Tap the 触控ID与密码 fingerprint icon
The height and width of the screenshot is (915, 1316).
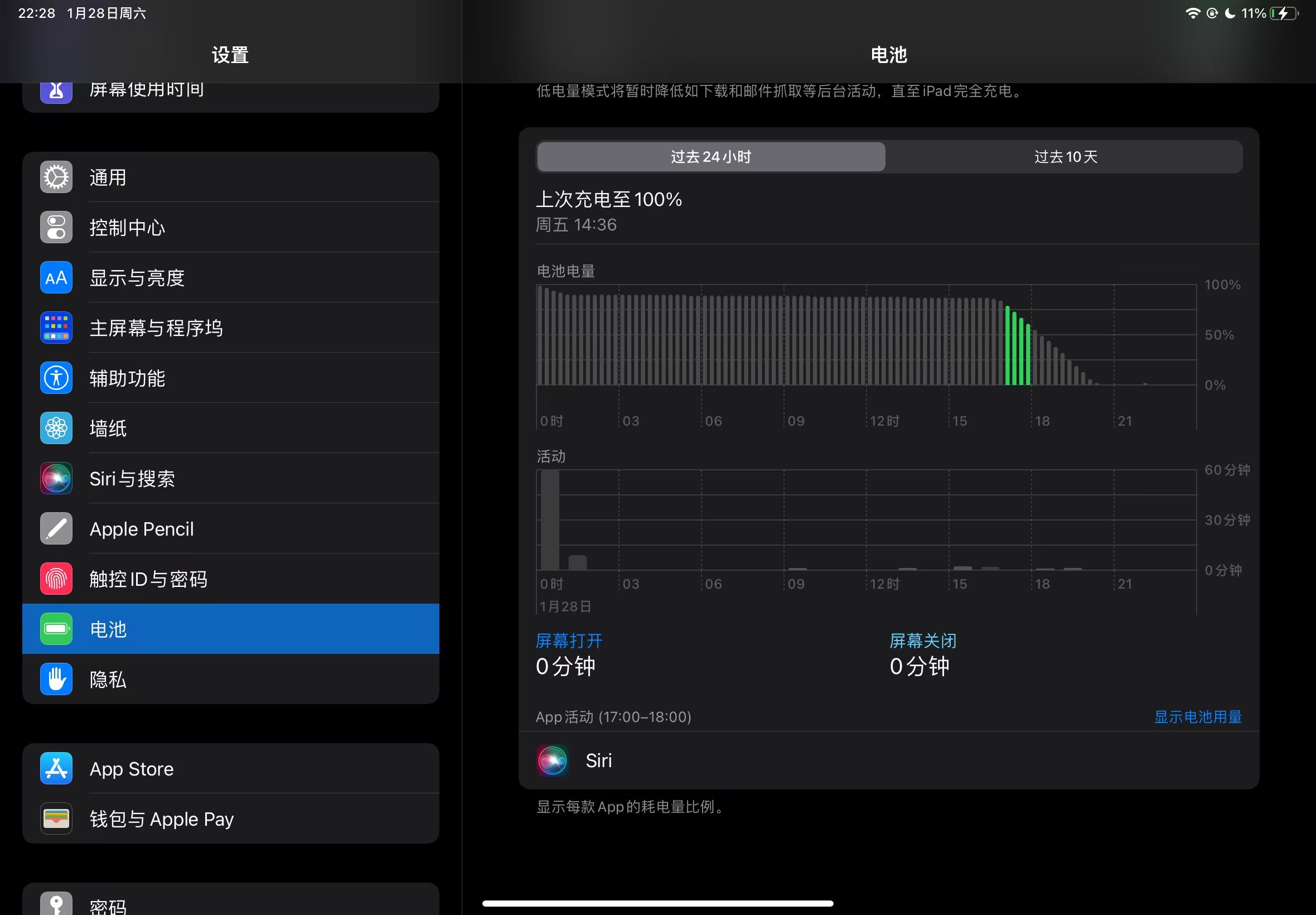click(56, 579)
